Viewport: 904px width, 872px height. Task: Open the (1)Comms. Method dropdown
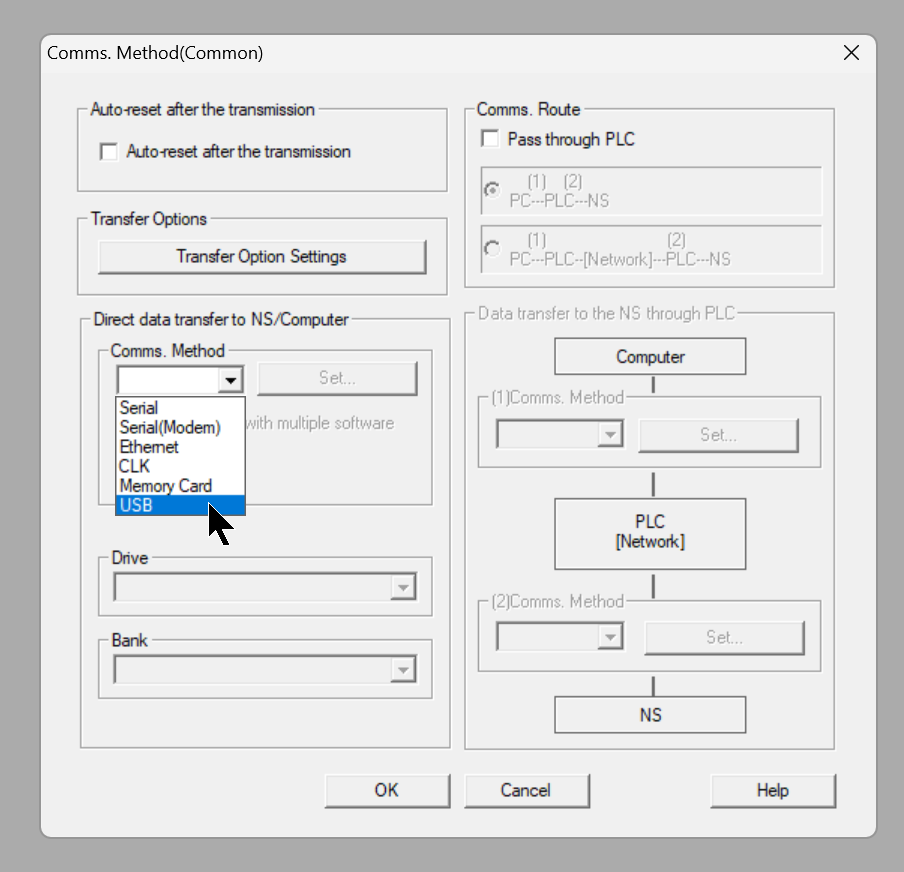point(611,434)
